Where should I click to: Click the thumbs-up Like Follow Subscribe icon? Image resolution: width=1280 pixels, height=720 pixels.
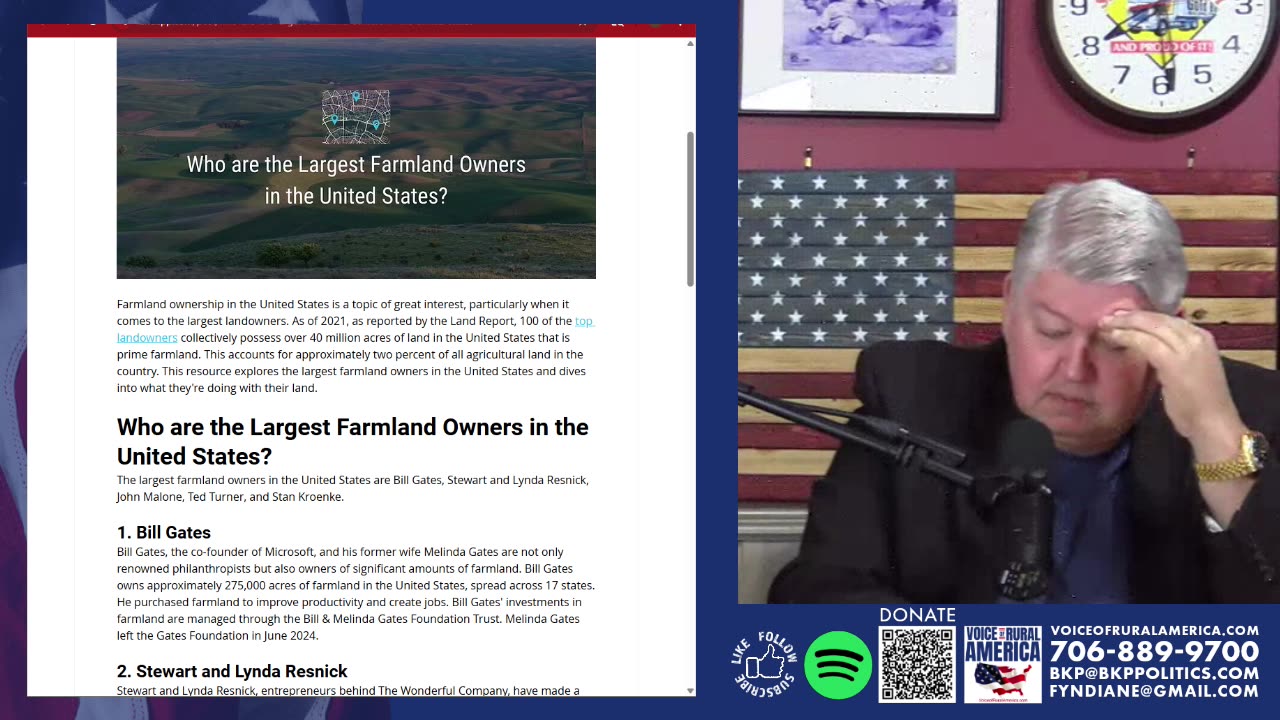coord(765,663)
